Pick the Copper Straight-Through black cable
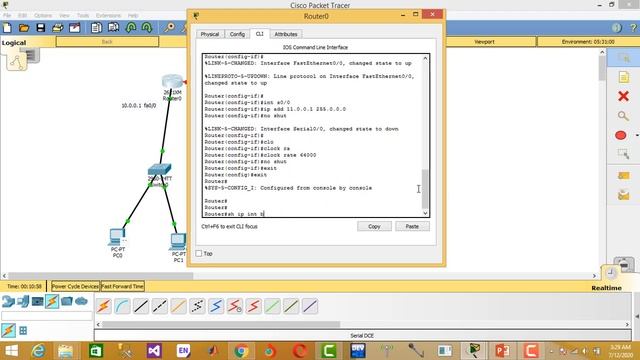The height and width of the screenshot is (360, 640). [x=141, y=306]
